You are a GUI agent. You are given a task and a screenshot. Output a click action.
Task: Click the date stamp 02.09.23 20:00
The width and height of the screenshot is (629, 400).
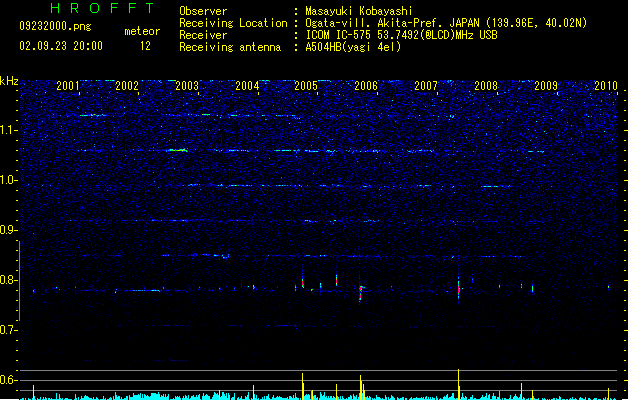pos(61,46)
